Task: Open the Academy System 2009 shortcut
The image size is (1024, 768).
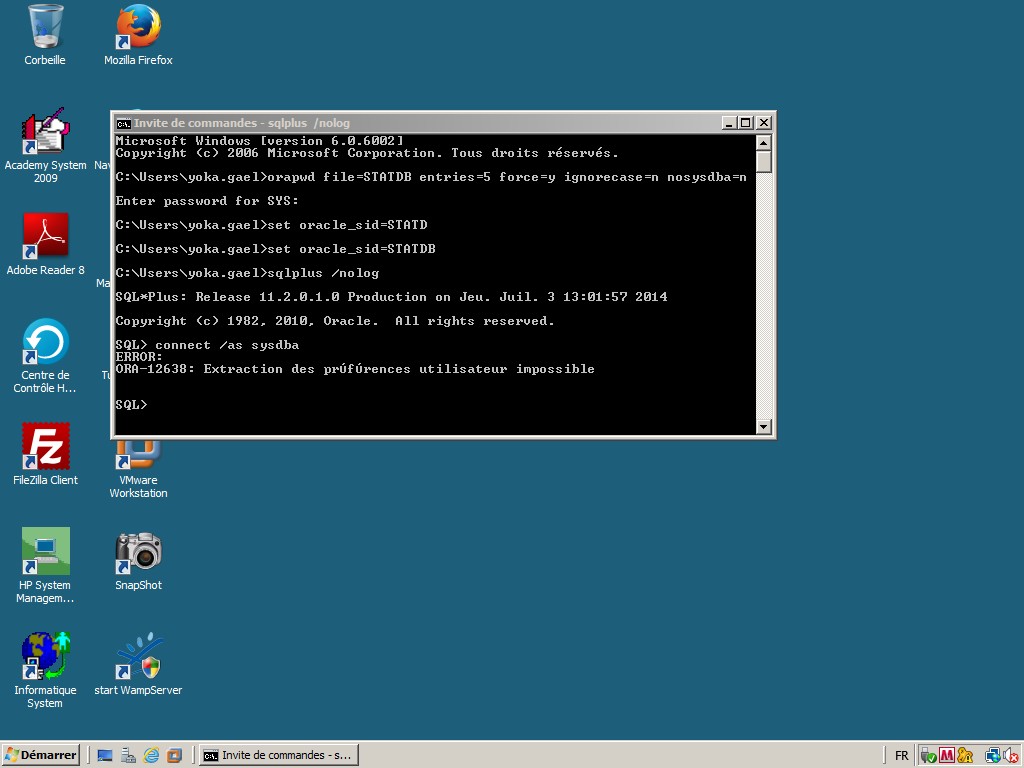Action: click(x=45, y=134)
